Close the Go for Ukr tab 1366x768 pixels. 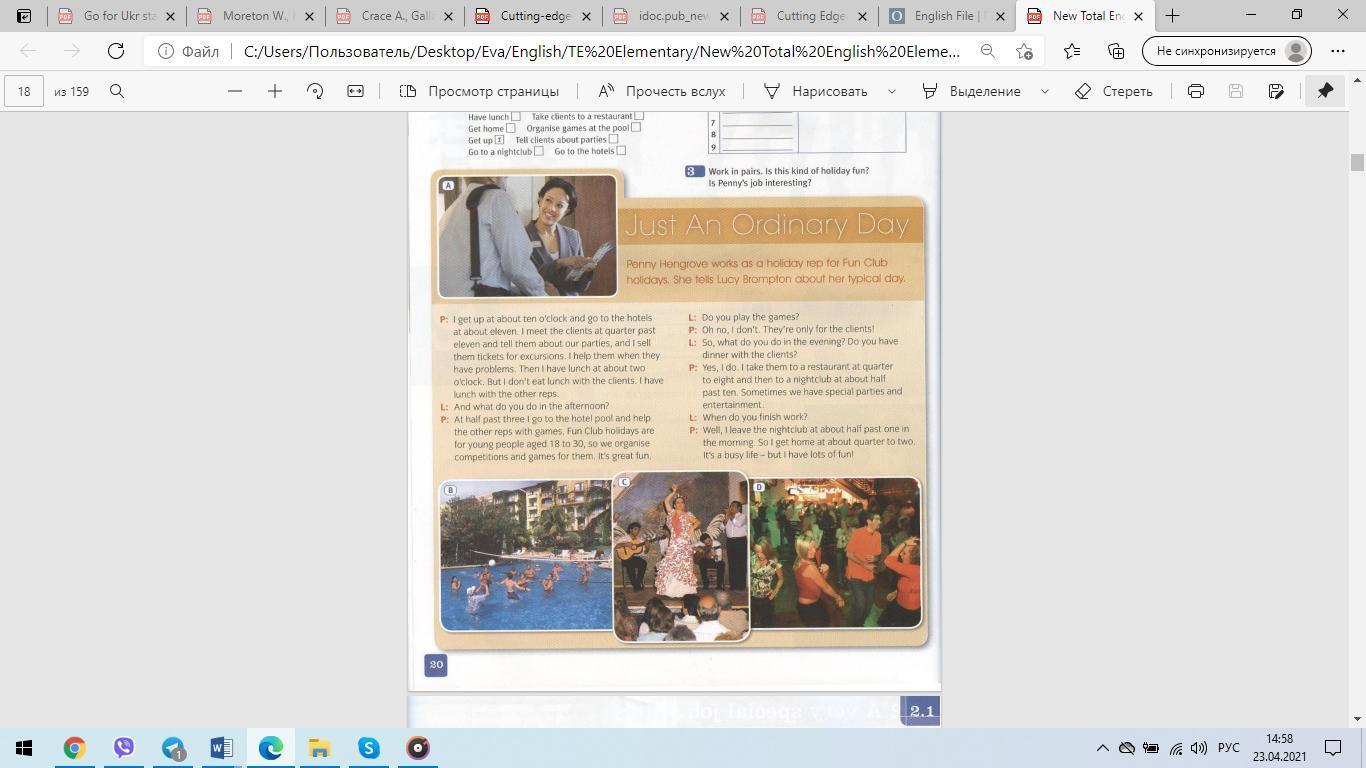coord(171,16)
